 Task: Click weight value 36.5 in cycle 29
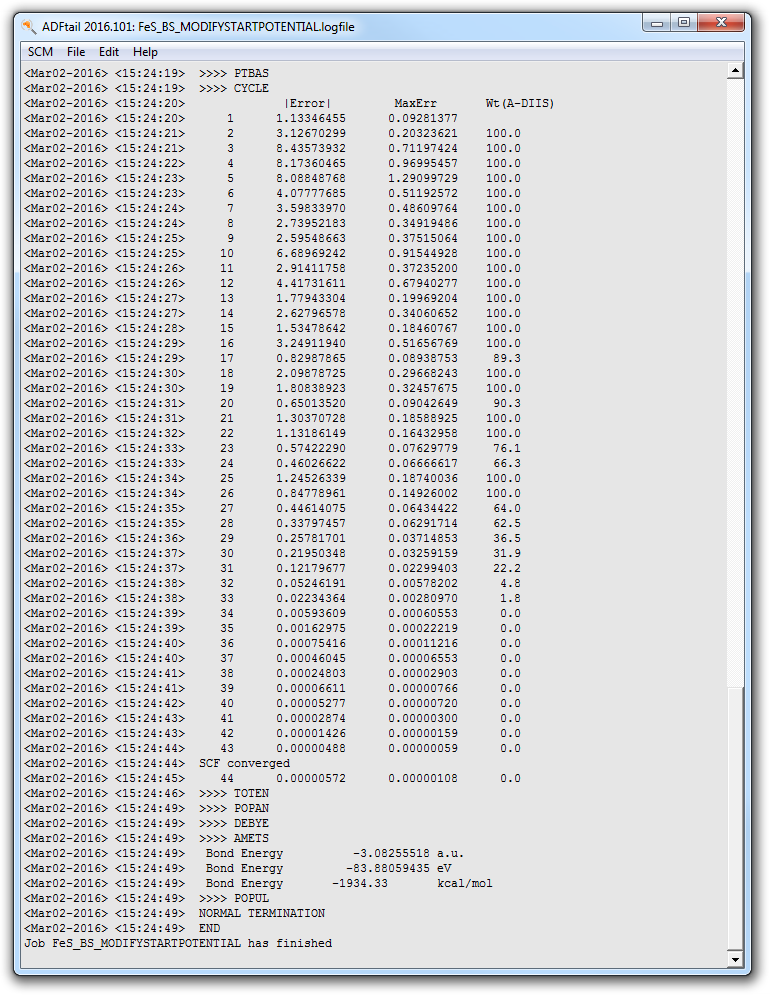507,538
